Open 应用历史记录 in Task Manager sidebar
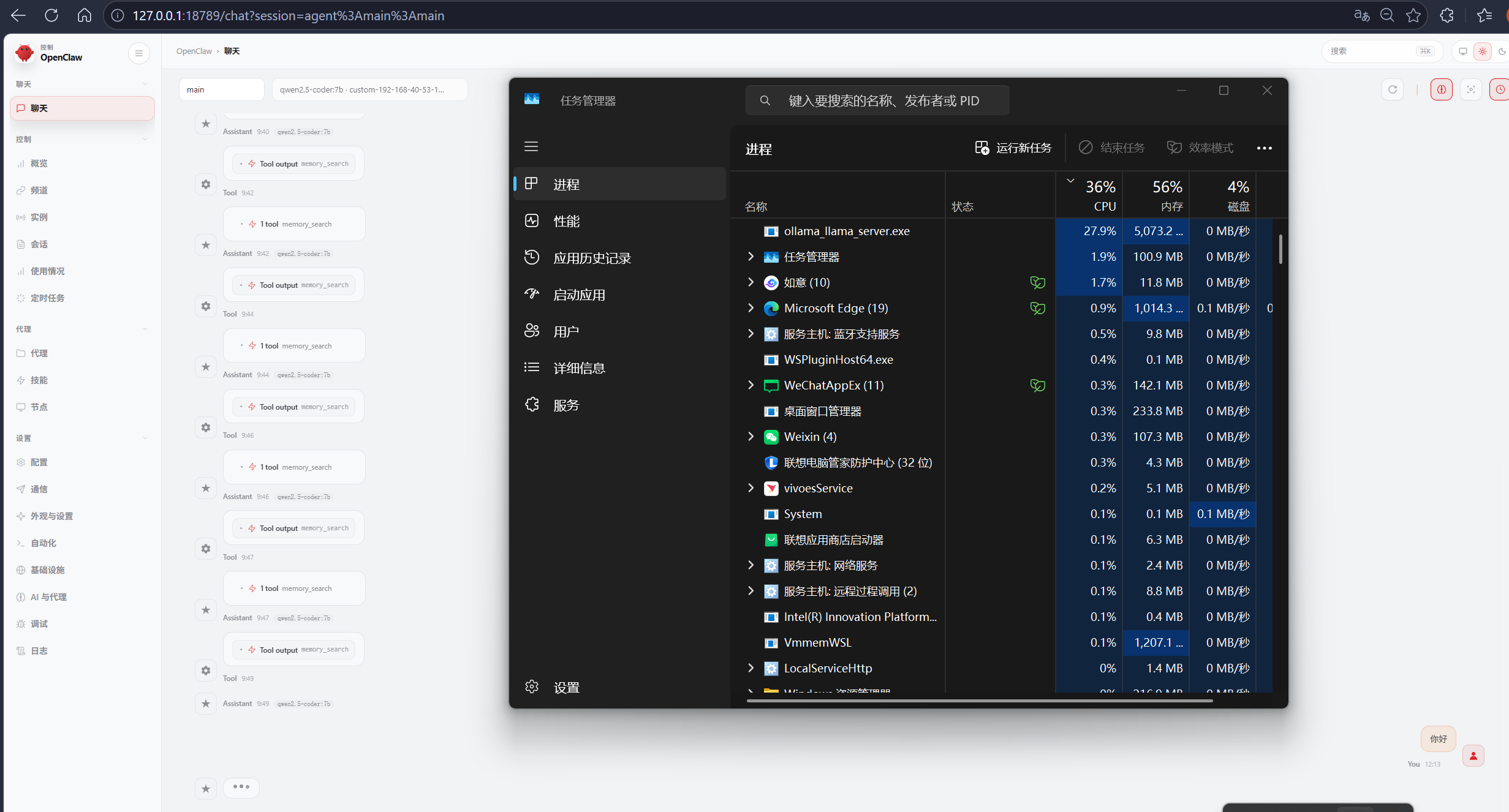This screenshot has height=812, width=1509. tap(619, 258)
